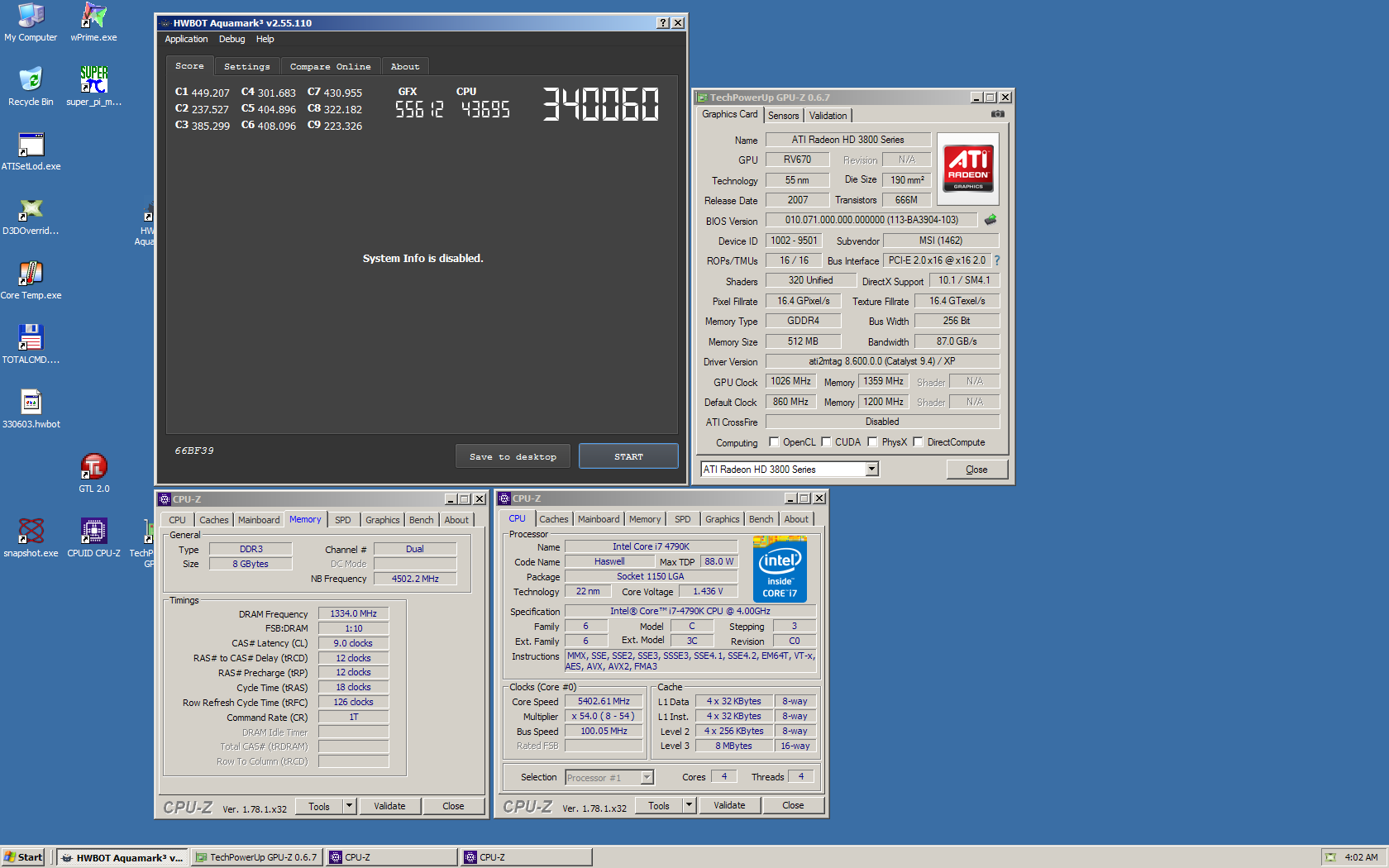This screenshot has height=868, width=1389.
Task: Click right CPU-Z window title bar icon
Action: [x=504, y=498]
